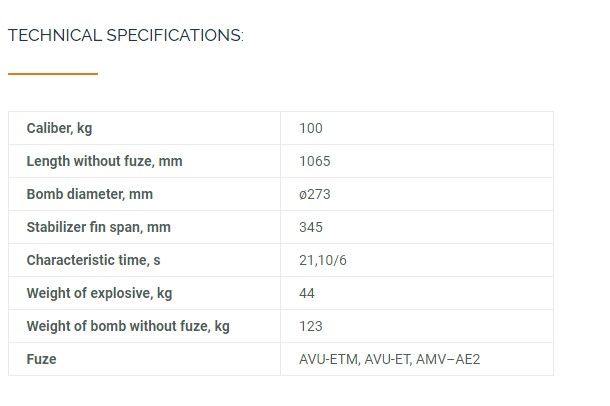Click the fin span value 345
The image size is (610, 406).
click(310, 227)
